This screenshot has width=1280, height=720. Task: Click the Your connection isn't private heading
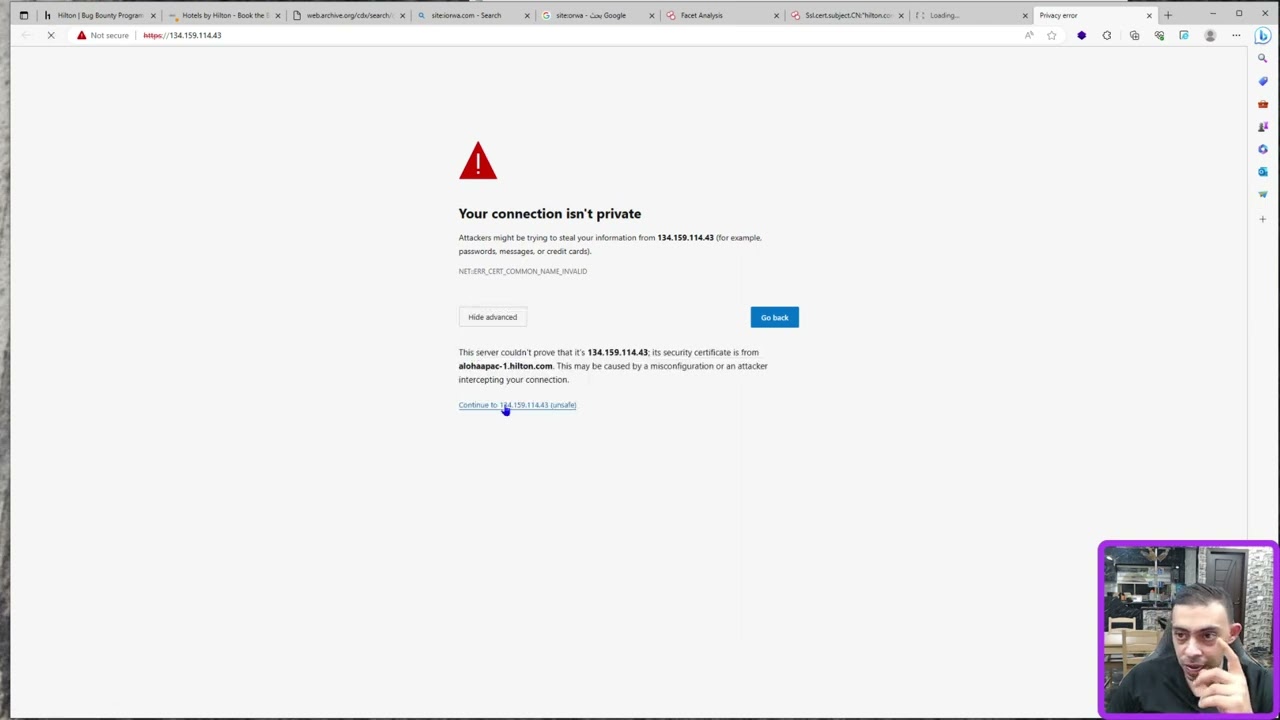[x=550, y=213]
